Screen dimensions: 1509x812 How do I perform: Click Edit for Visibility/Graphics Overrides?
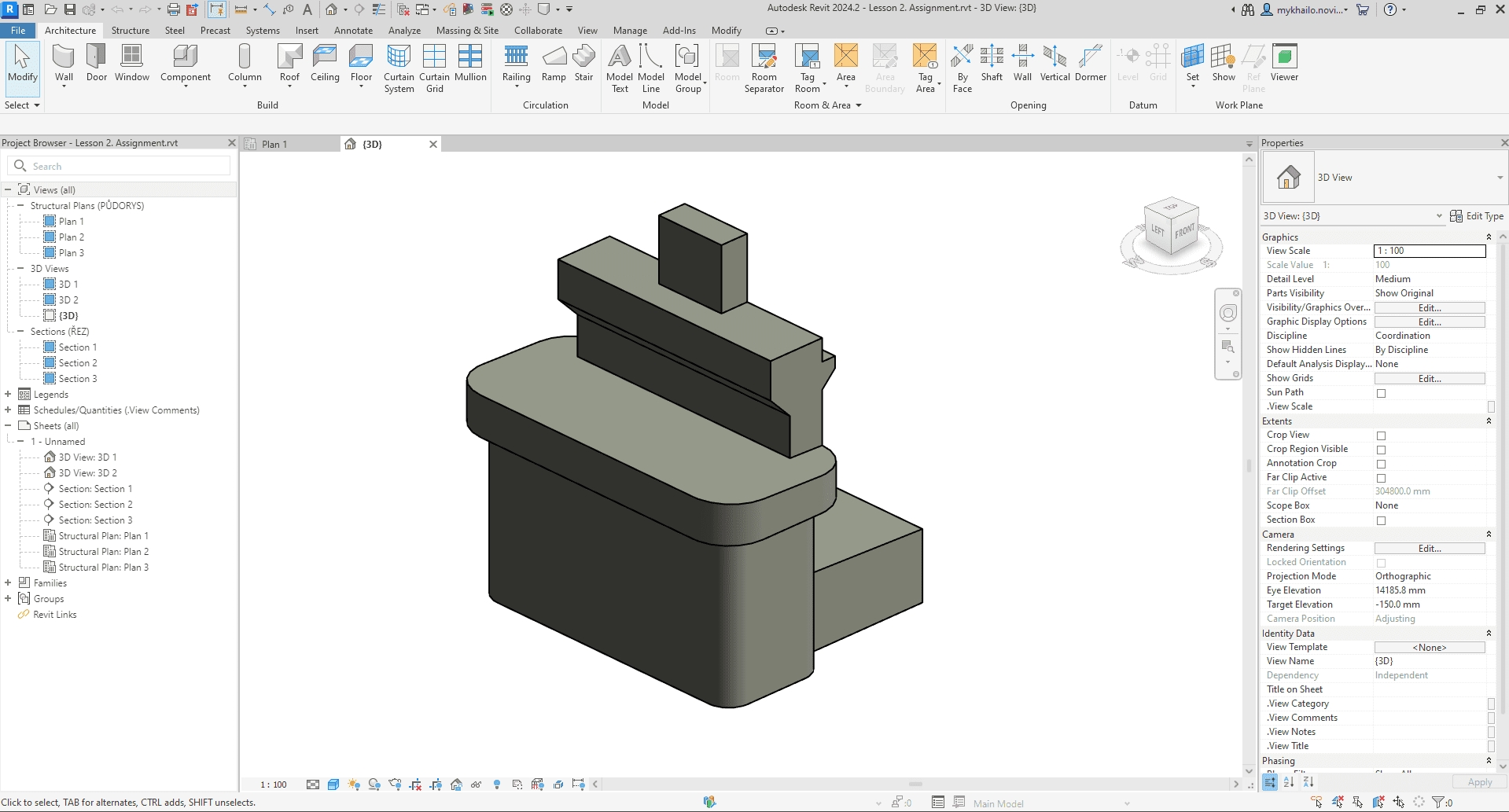1429,308
